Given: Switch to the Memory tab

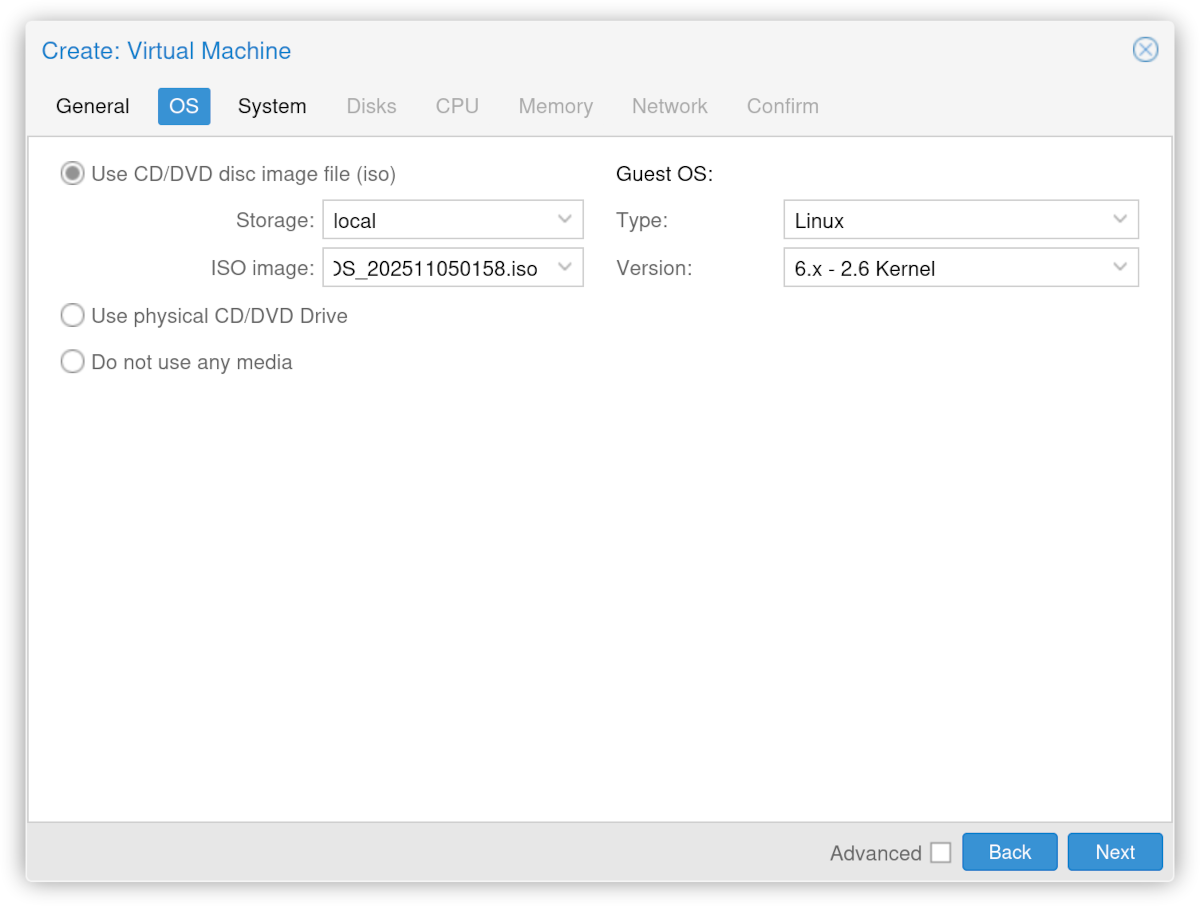Looking at the screenshot, I should tap(555, 106).
